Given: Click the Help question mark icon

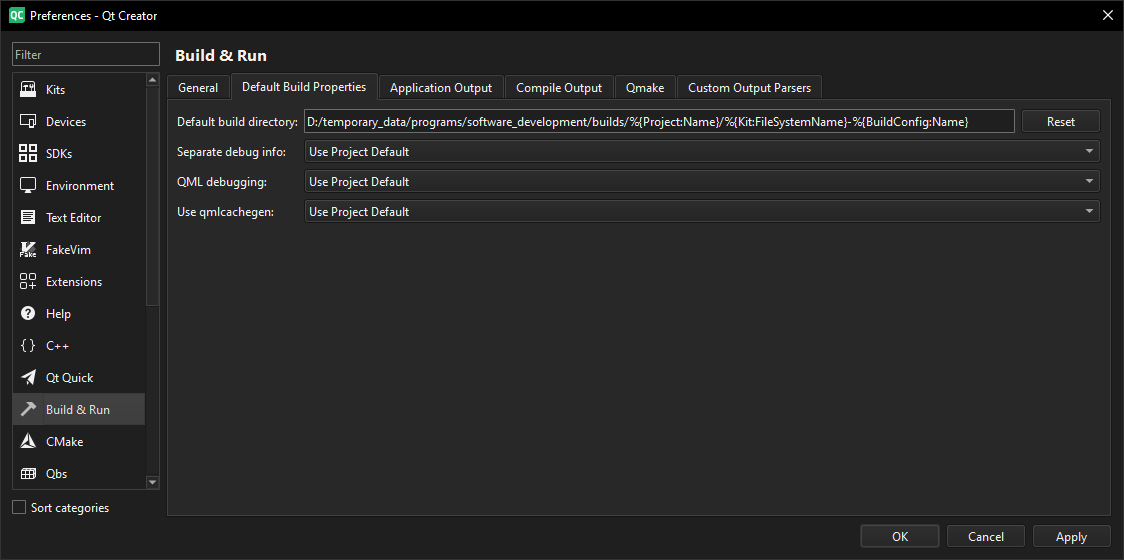Looking at the screenshot, I should [x=28, y=313].
